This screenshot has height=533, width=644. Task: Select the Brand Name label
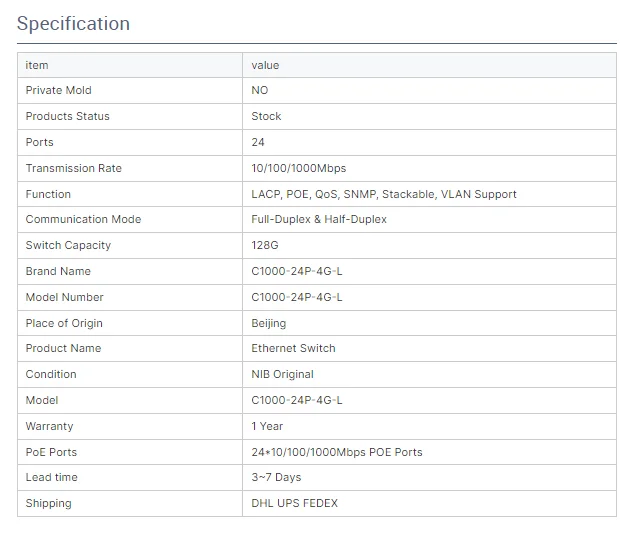[x=58, y=271]
